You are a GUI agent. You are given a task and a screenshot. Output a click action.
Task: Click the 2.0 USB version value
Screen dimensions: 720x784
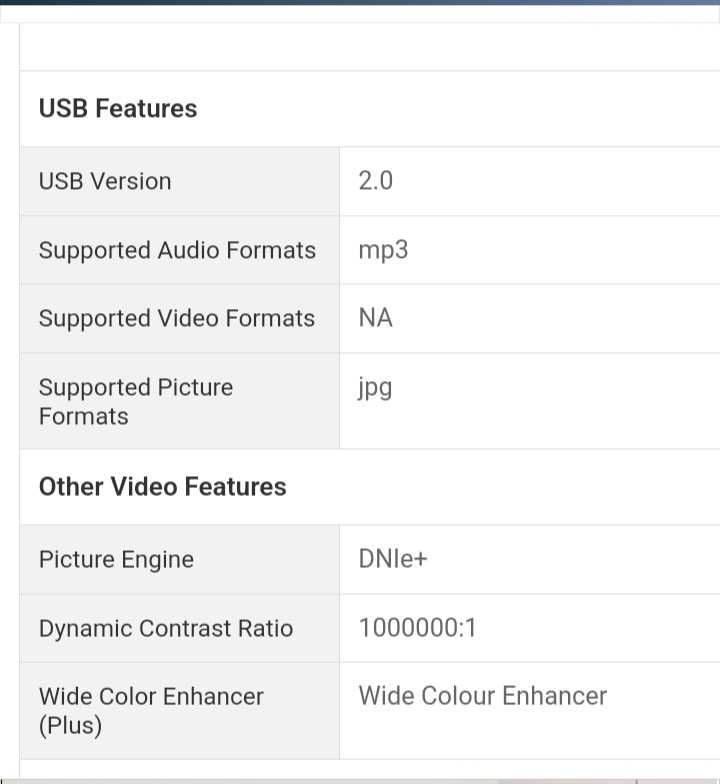(376, 180)
